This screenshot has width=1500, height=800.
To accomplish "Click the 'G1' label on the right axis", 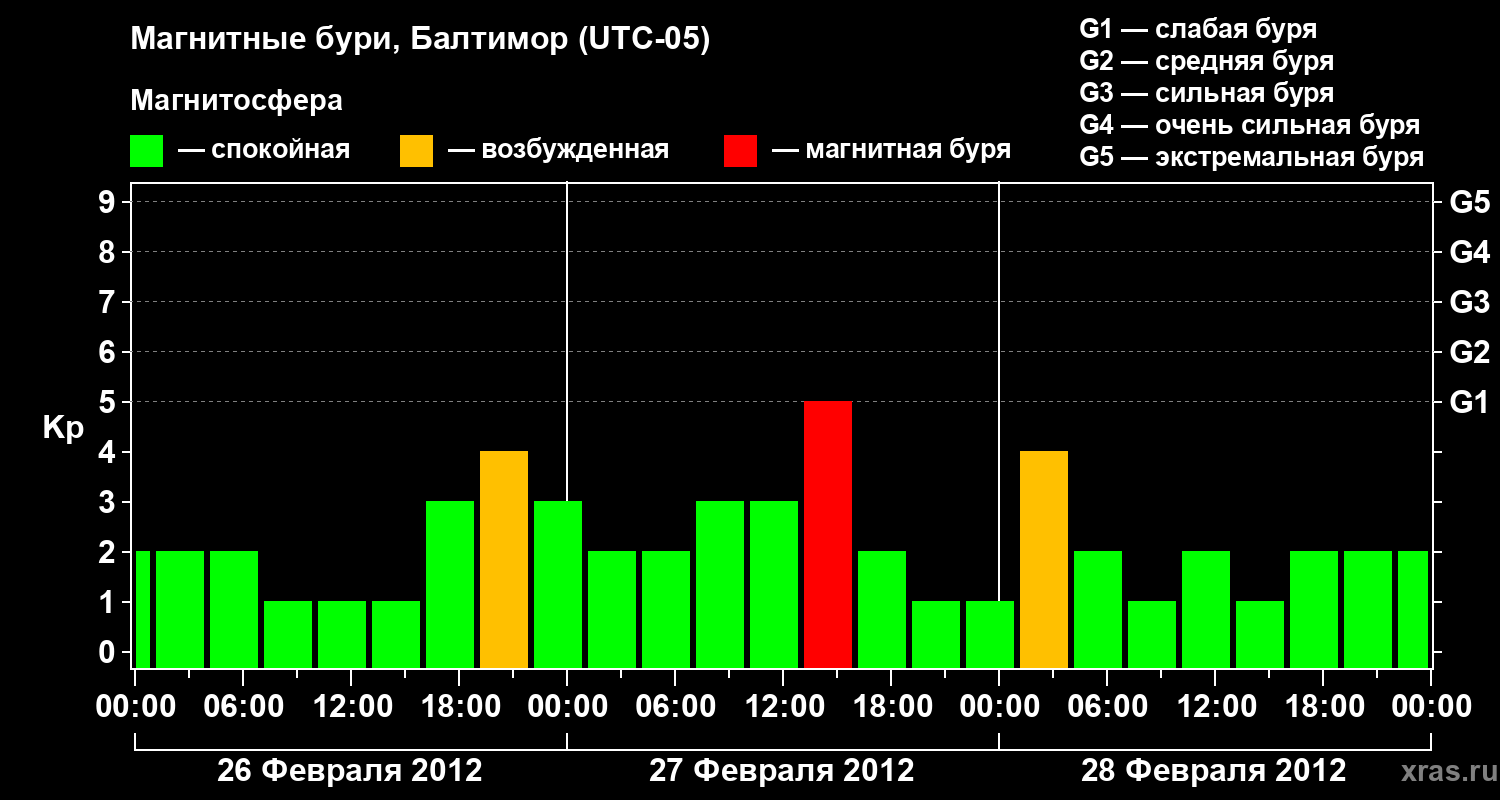I will pos(1469,402).
